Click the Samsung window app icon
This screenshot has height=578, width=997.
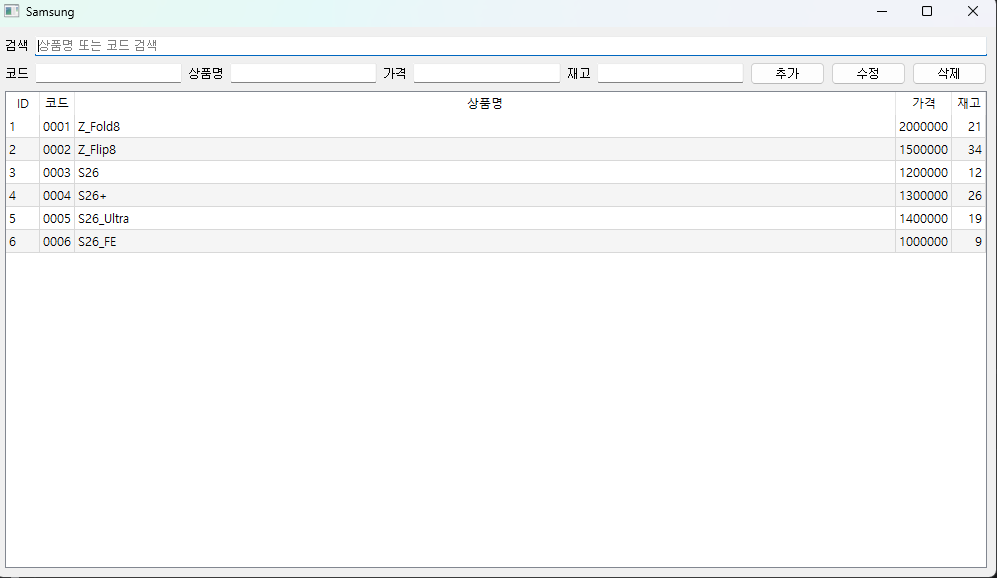coord(11,11)
